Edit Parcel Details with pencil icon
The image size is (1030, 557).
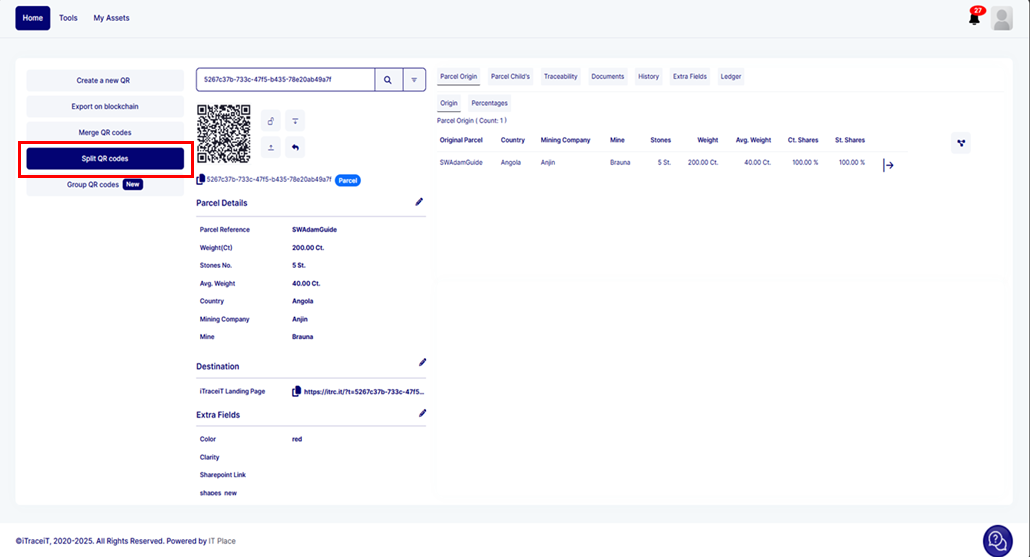420,202
